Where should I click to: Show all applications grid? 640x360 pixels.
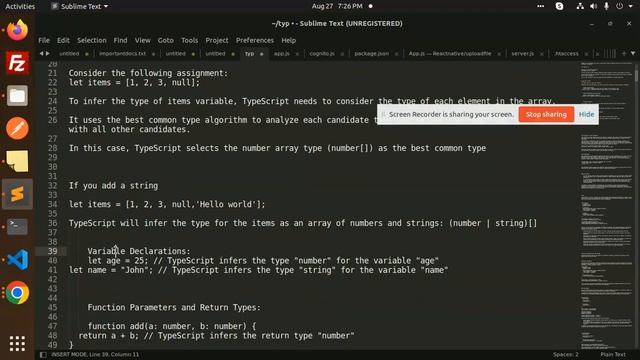tap(17, 344)
